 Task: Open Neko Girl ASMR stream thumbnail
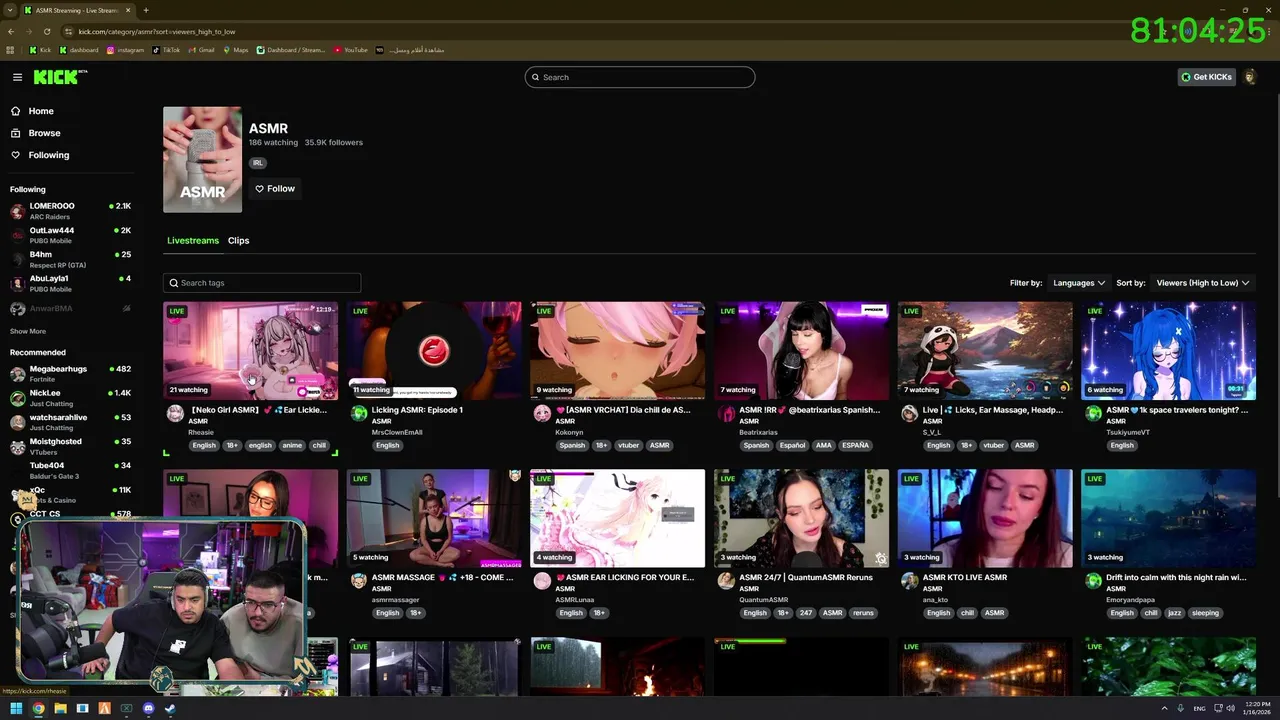click(x=250, y=350)
